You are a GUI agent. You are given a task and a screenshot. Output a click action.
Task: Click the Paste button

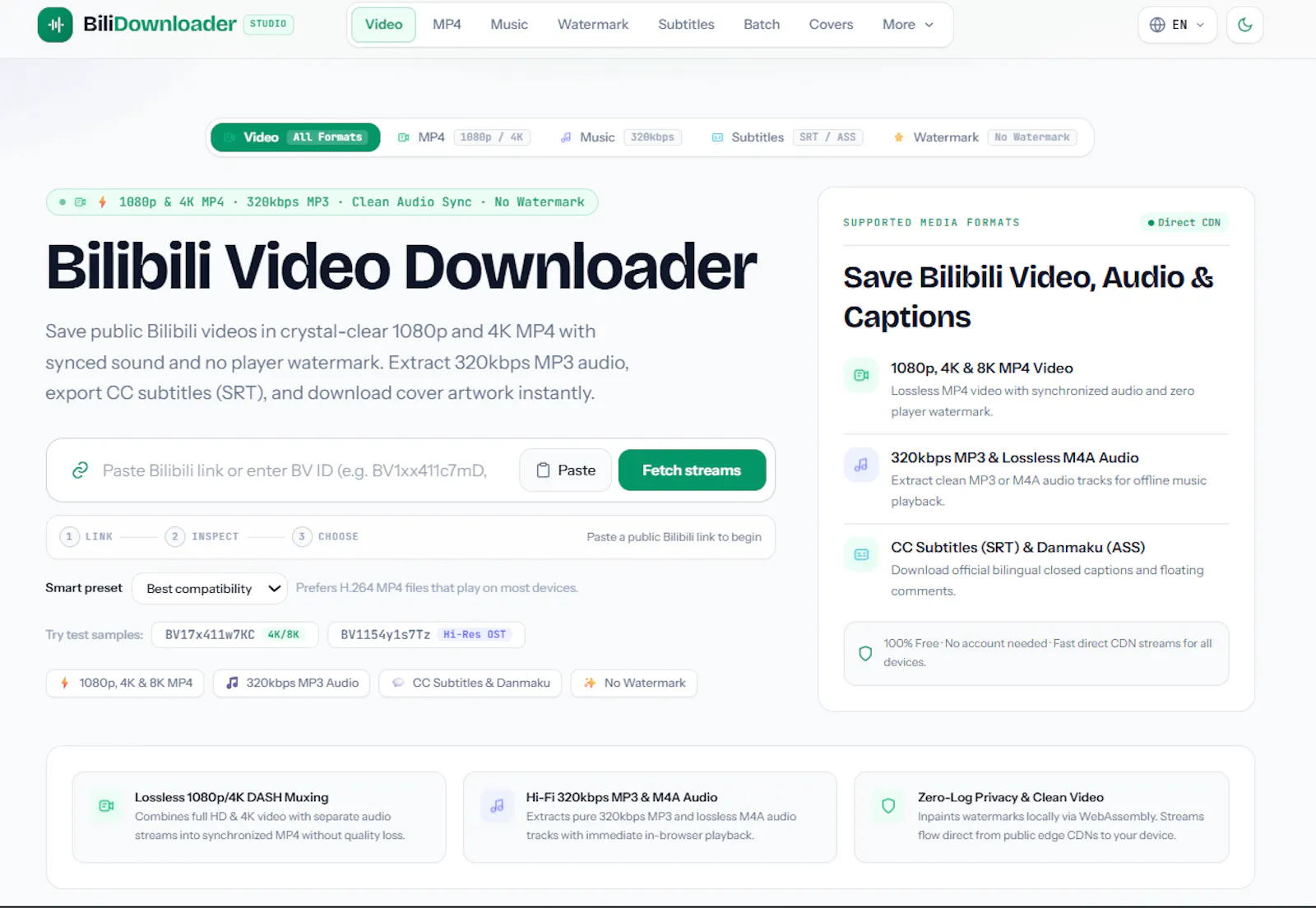(565, 470)
